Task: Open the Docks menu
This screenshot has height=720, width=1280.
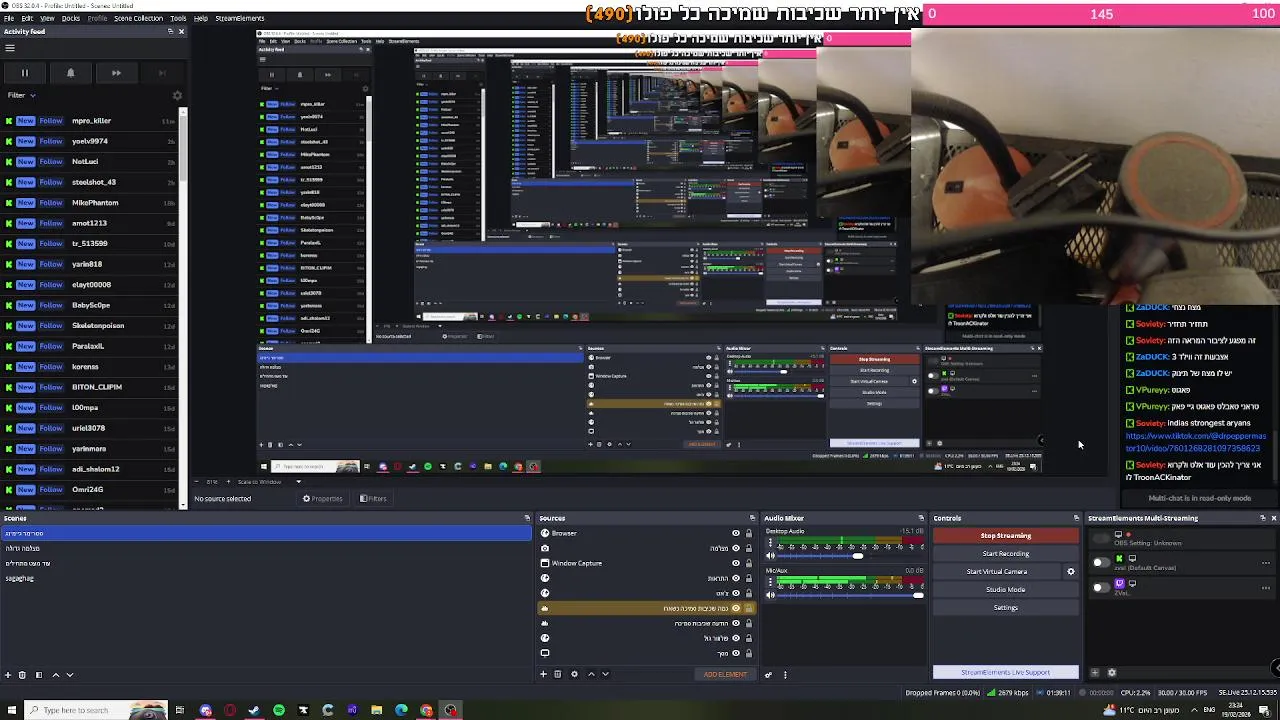Action: tap(71, 18)
